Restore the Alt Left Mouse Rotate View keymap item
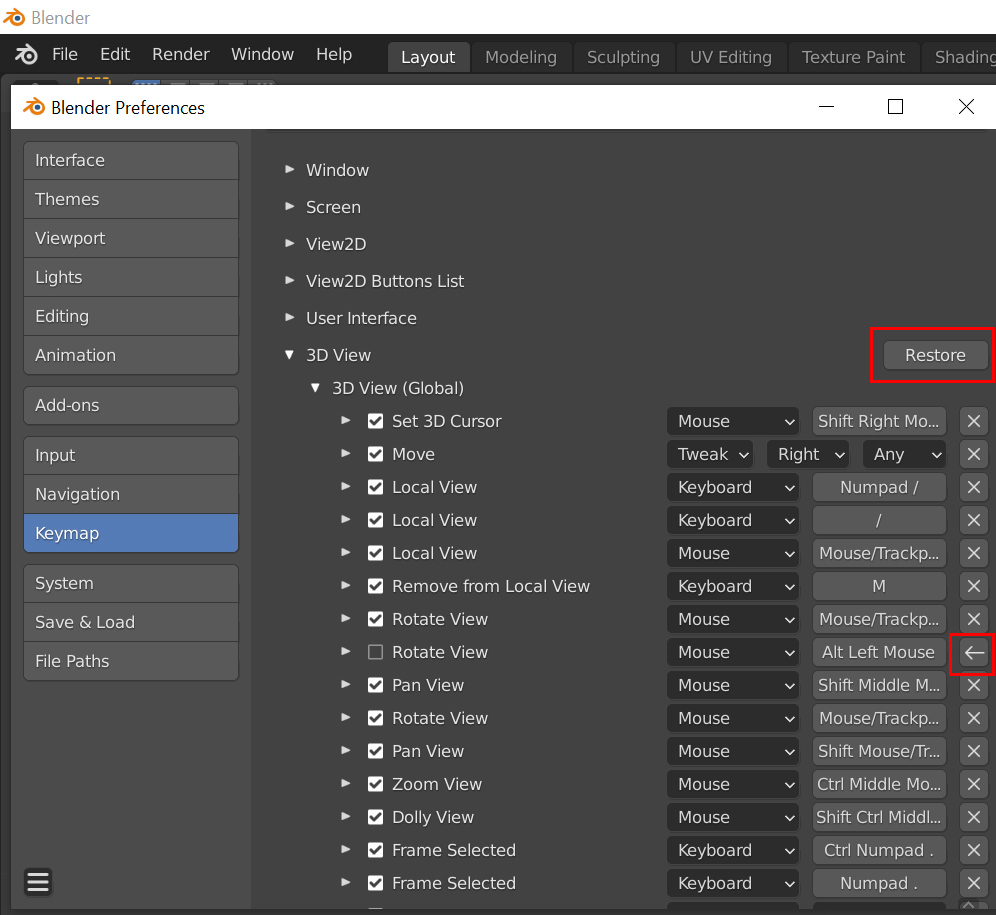Image resolution: width=996 pixels, height=915 pixels. pyautogui.click(x=973, y=653)
